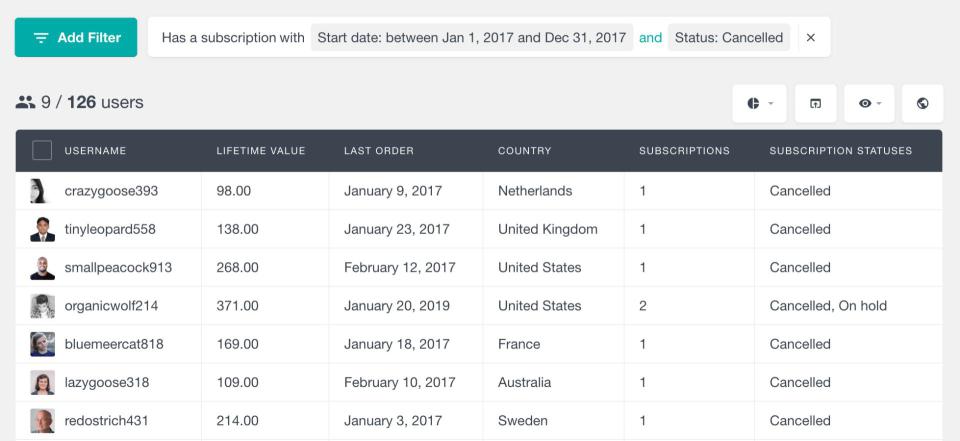Edit the Start date filter condition
The image size is (960, 441).
471,38
